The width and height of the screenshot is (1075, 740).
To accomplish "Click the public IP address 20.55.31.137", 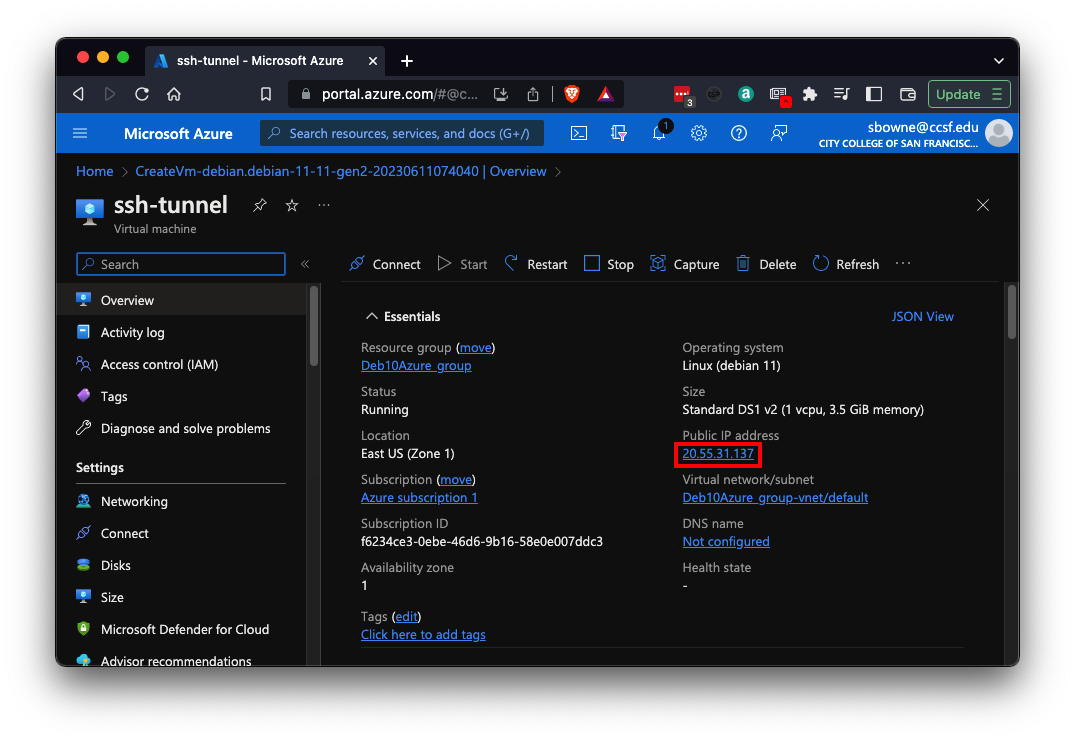I will (x=718, y=454).
